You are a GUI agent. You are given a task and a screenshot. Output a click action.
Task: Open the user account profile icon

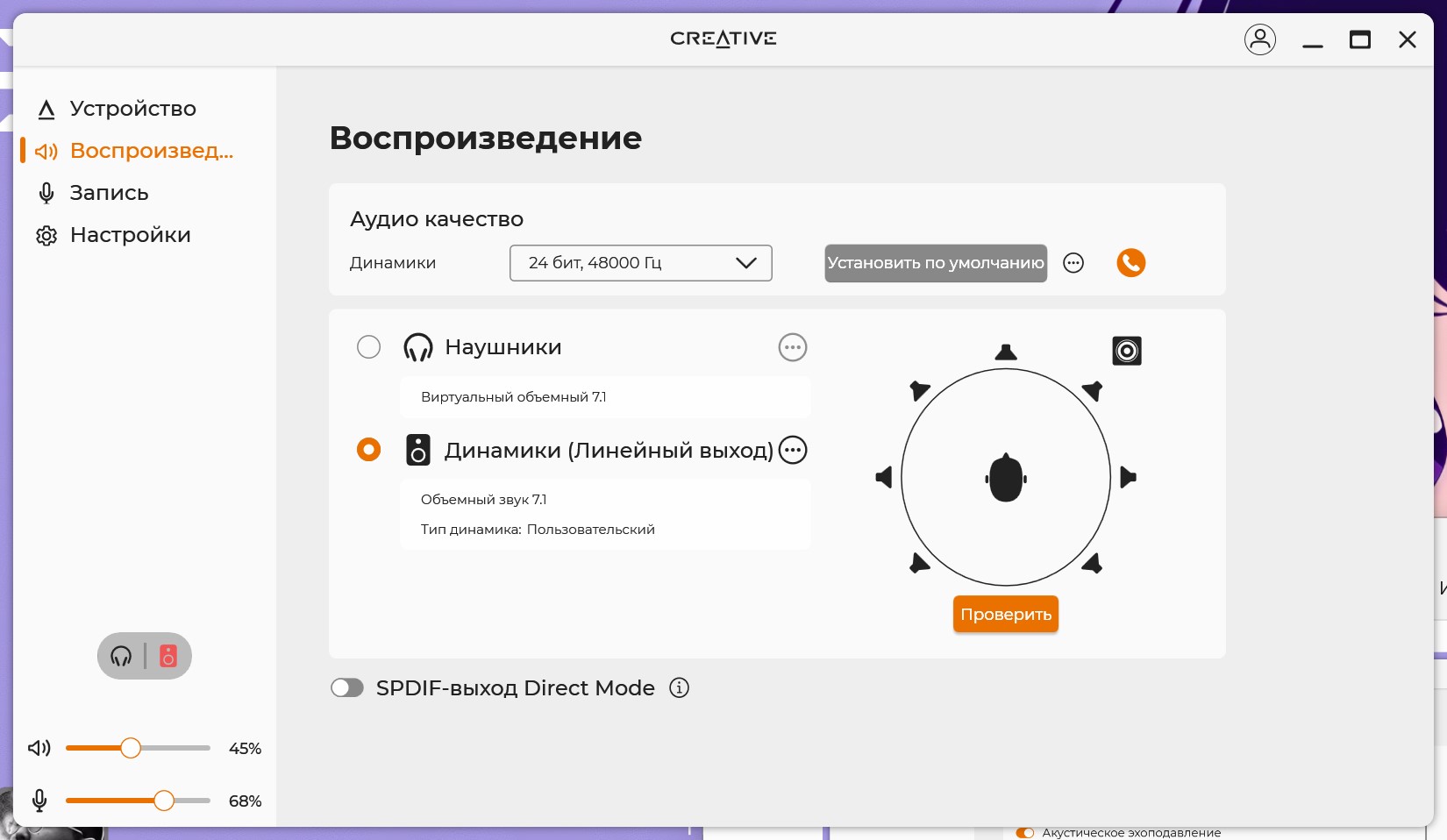tap(1260, 39)
